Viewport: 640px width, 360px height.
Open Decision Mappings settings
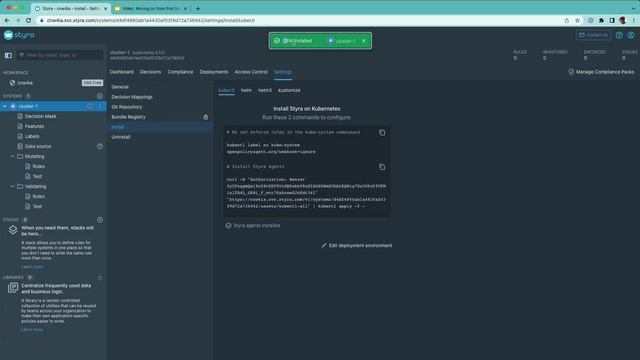pyautogui.click(x=132, y=97)
